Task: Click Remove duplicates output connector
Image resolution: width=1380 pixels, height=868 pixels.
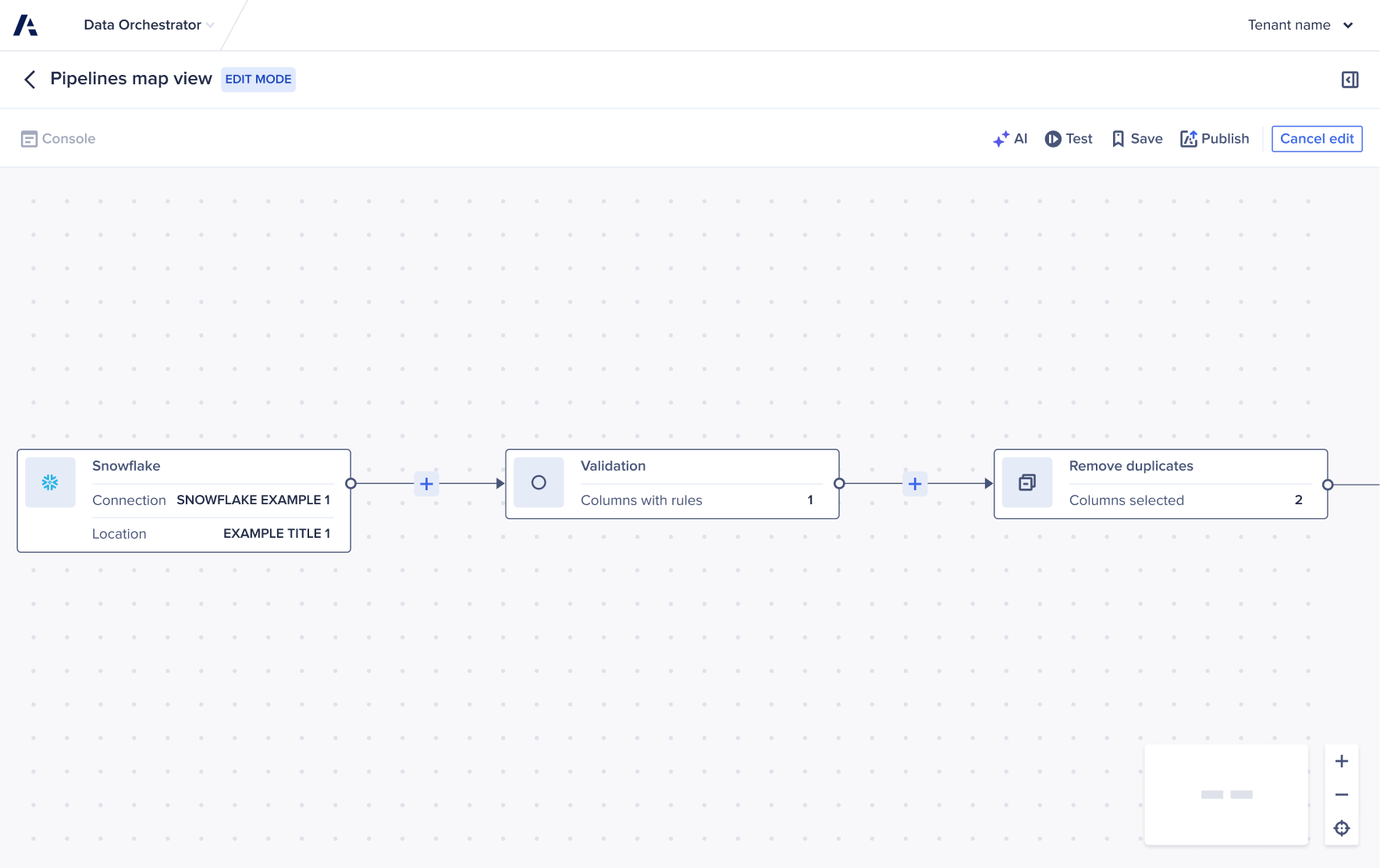Action: click(x=1328, y=485)
